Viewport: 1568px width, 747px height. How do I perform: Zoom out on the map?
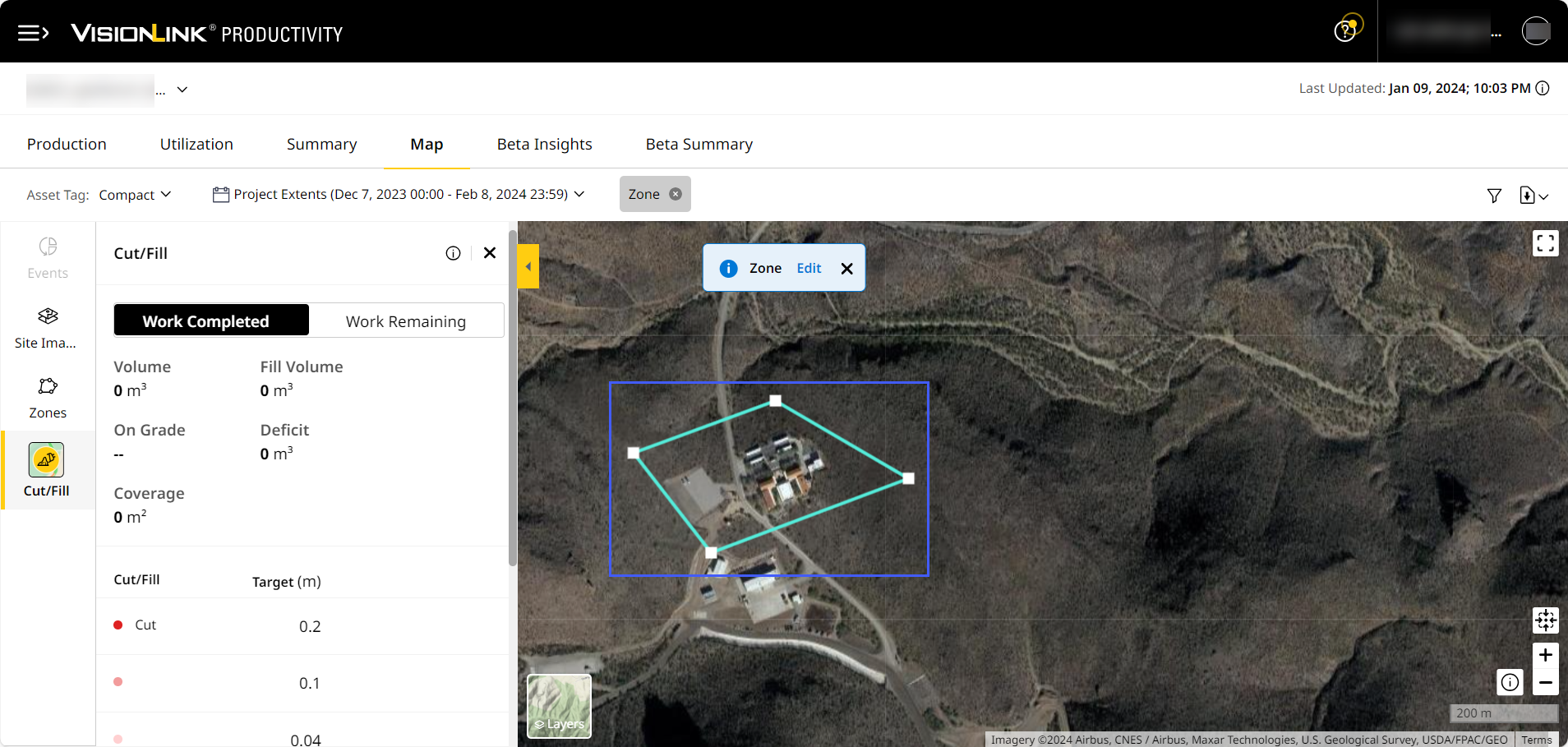pos(1545,683)
